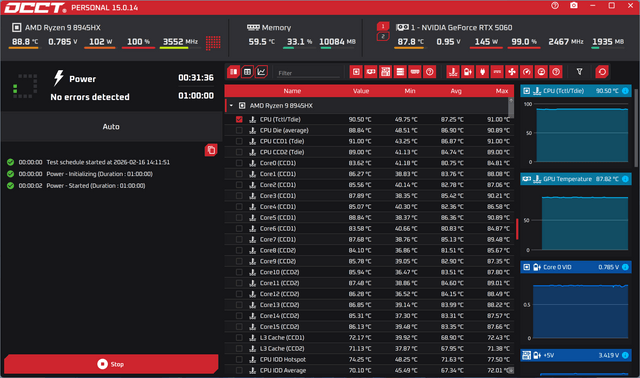This screenshot has width=640, height=378.
Task: Sort sensors by the Avg column
Action: pyautogui.click(x=456, y=91)
